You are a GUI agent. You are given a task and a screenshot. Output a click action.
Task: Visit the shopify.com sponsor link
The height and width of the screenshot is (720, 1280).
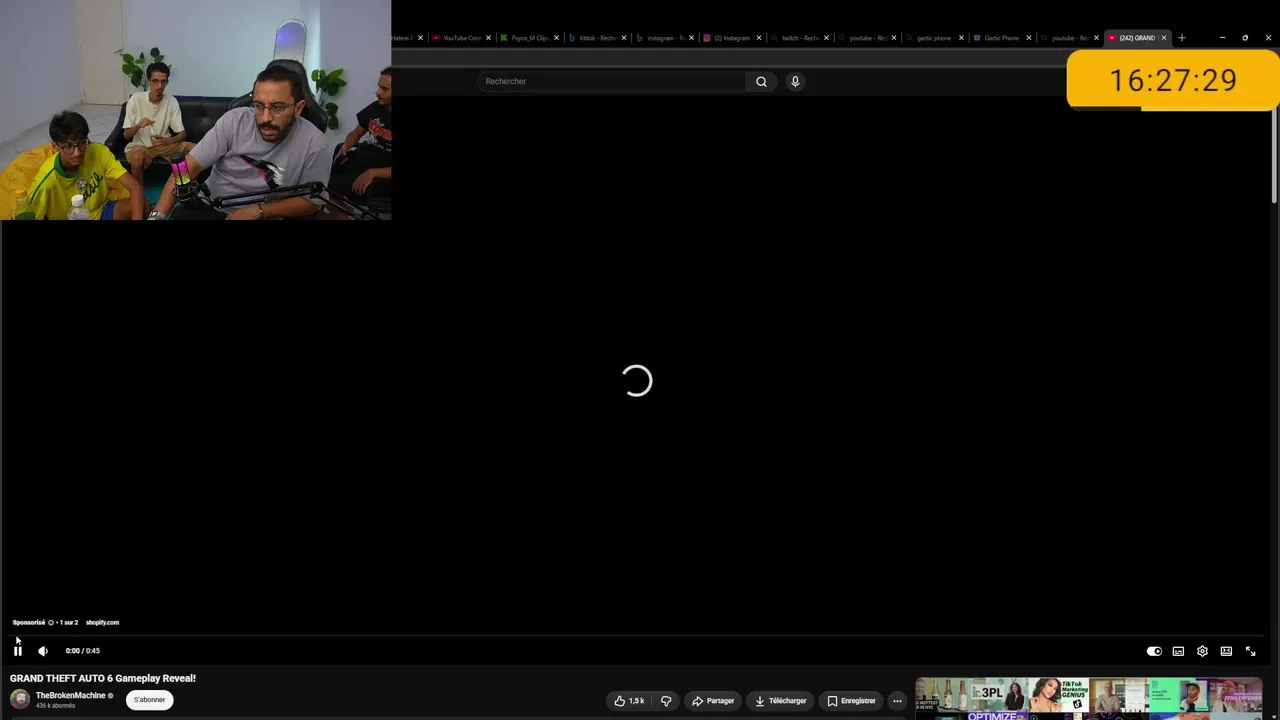pyautogui.click(x=102, y=622)
